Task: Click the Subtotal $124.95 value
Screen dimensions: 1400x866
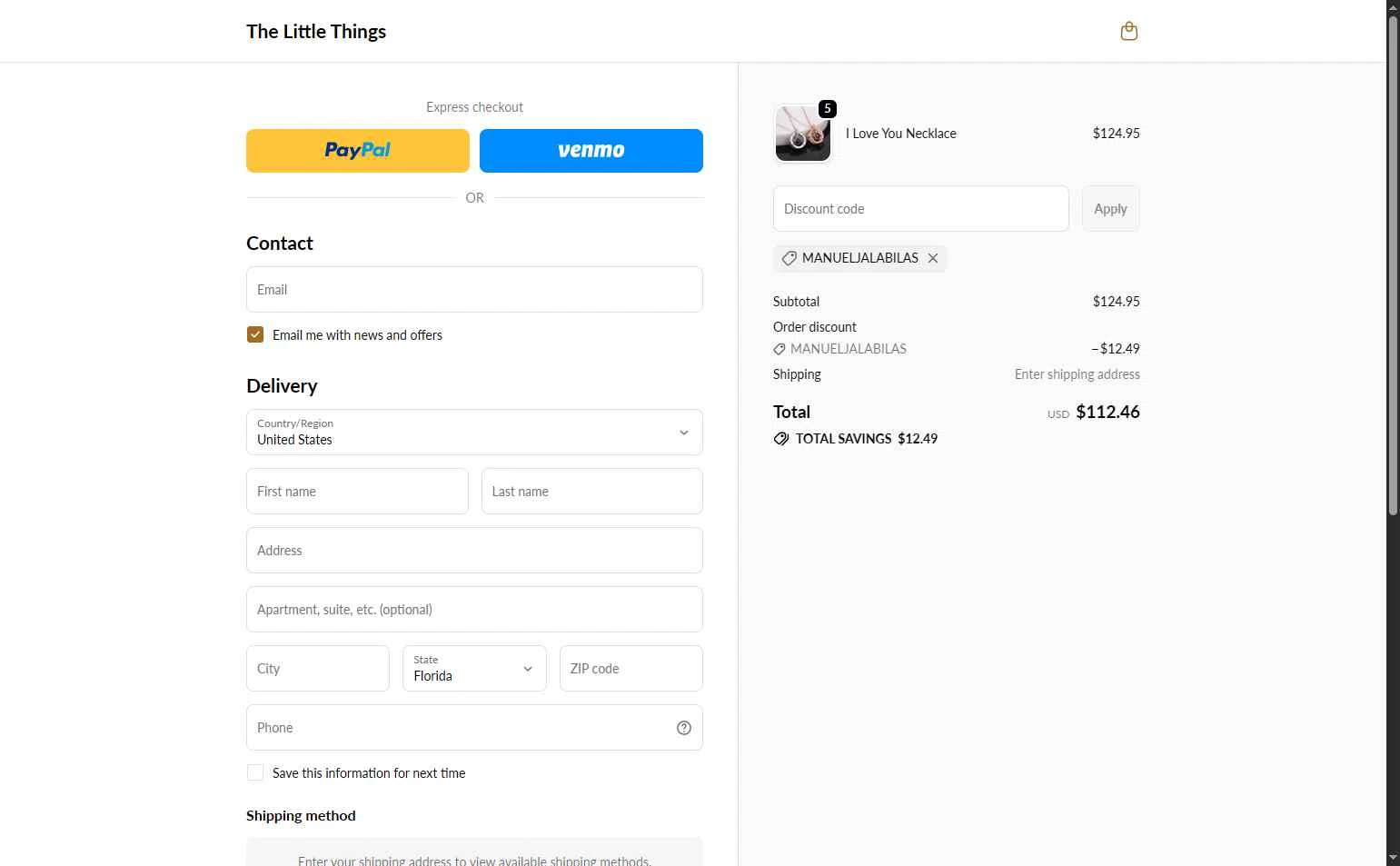Action: 1117,302
